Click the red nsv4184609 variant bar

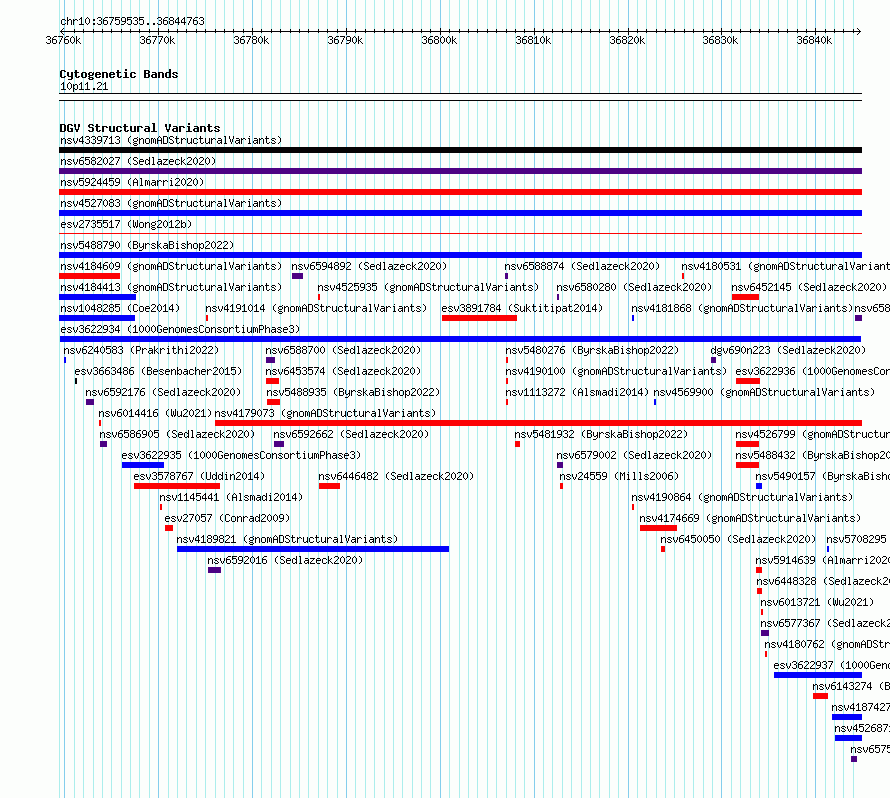pos(90,276)
